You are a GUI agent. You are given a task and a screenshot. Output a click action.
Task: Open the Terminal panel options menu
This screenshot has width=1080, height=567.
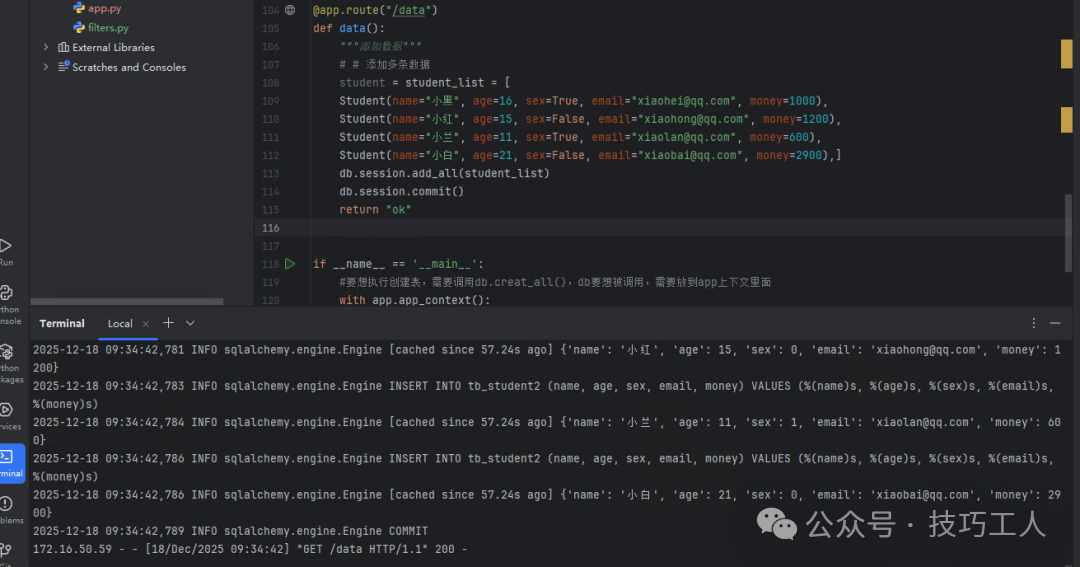click(x=1033, y=323)
